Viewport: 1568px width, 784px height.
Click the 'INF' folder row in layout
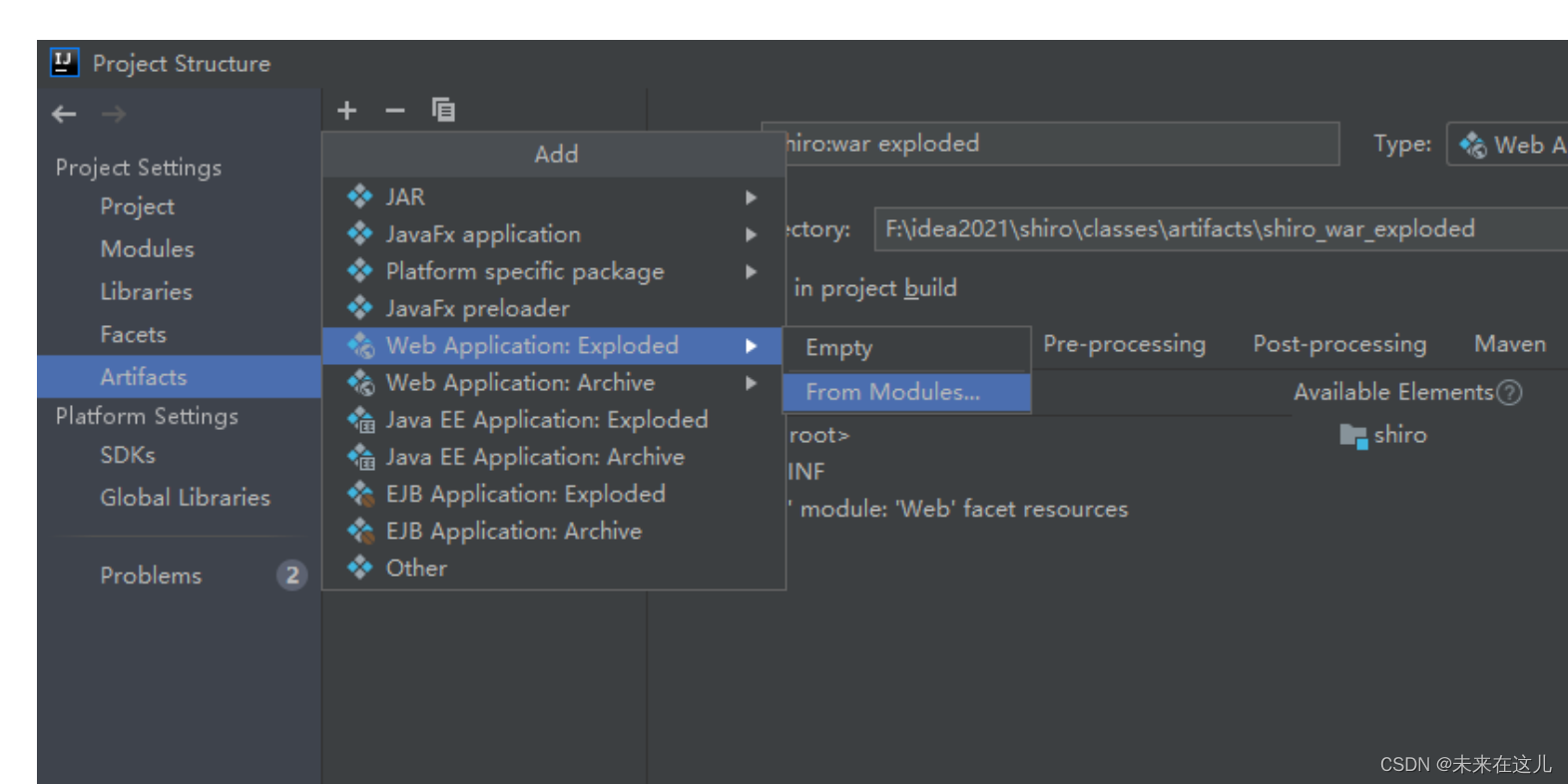(x=805, y=472)
